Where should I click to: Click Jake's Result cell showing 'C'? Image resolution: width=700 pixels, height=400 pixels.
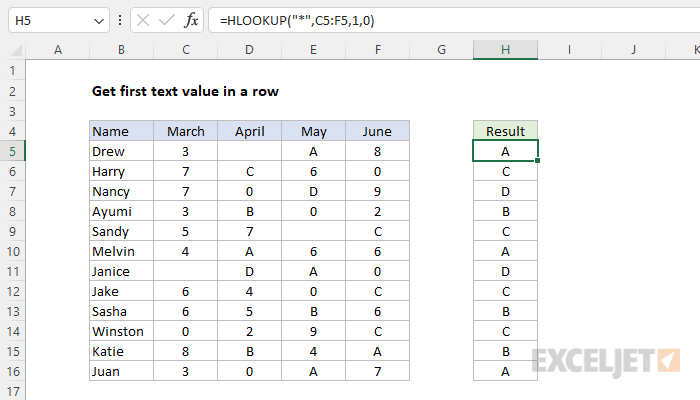[x=505, y=292]
